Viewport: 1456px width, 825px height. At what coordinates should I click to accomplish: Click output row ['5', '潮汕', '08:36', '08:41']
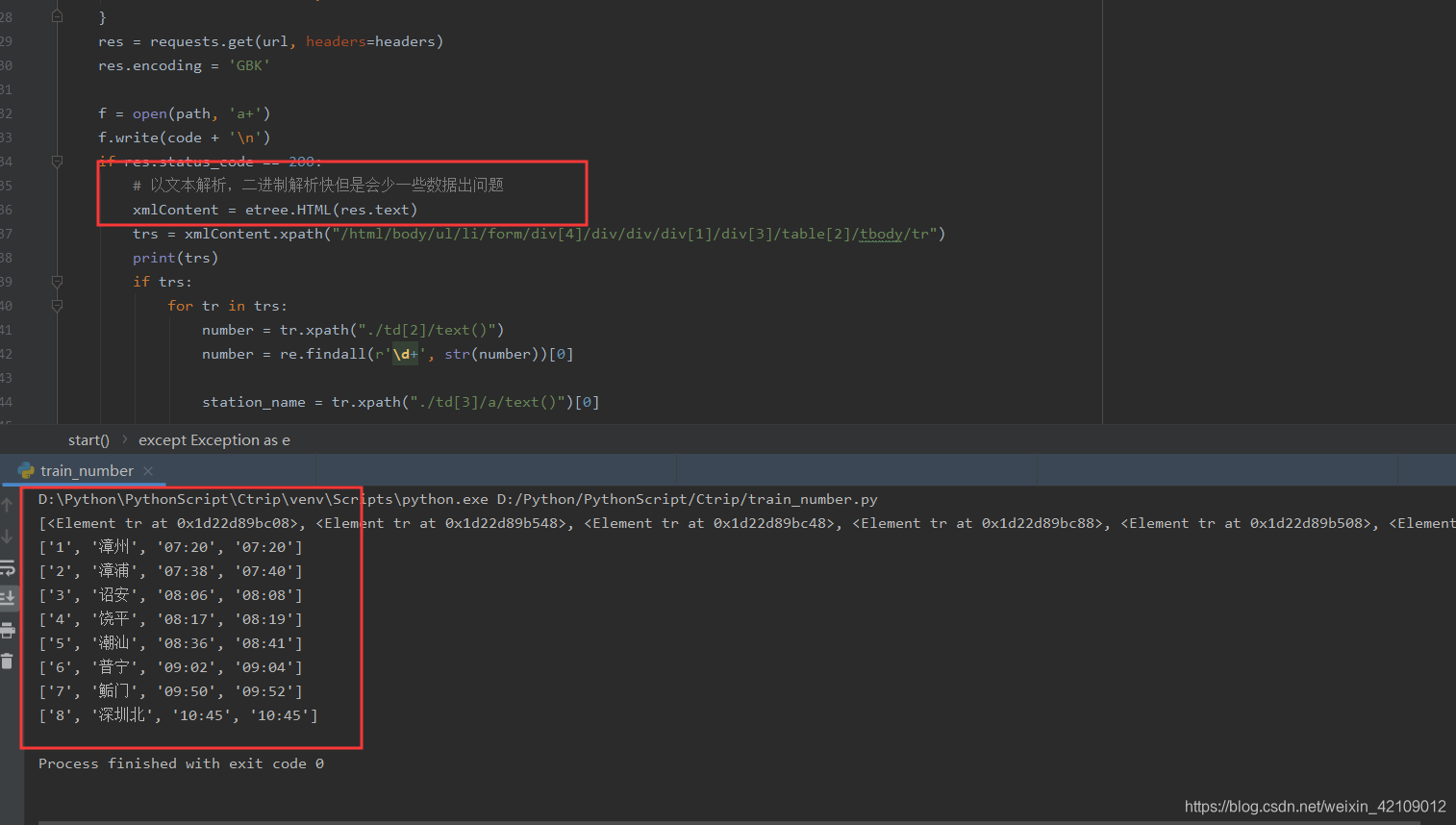click(170, 643)
